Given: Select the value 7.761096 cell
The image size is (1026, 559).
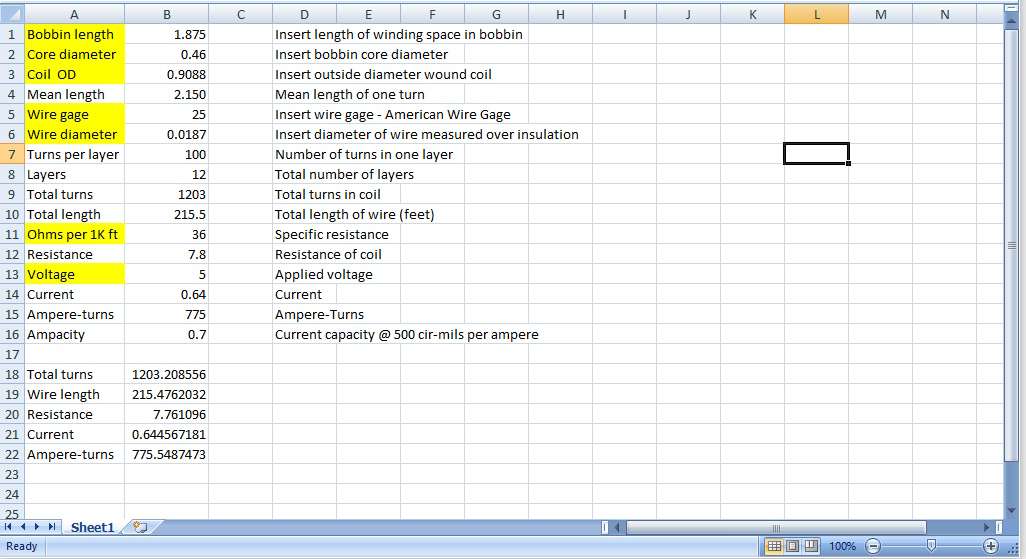Looking at the screenshot, I should click(x=167, y=414).
